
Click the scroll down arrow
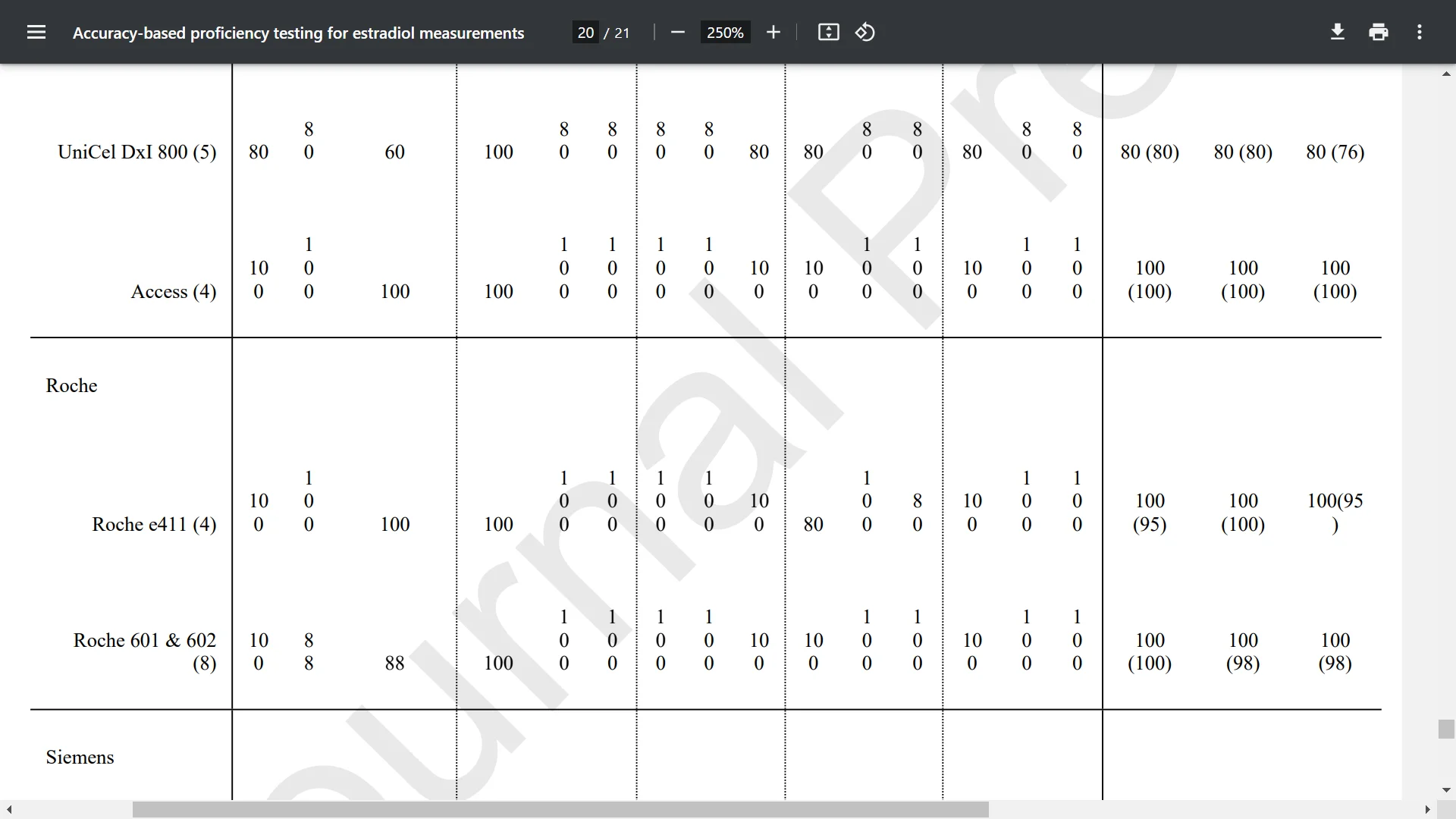coord(1446,790)
